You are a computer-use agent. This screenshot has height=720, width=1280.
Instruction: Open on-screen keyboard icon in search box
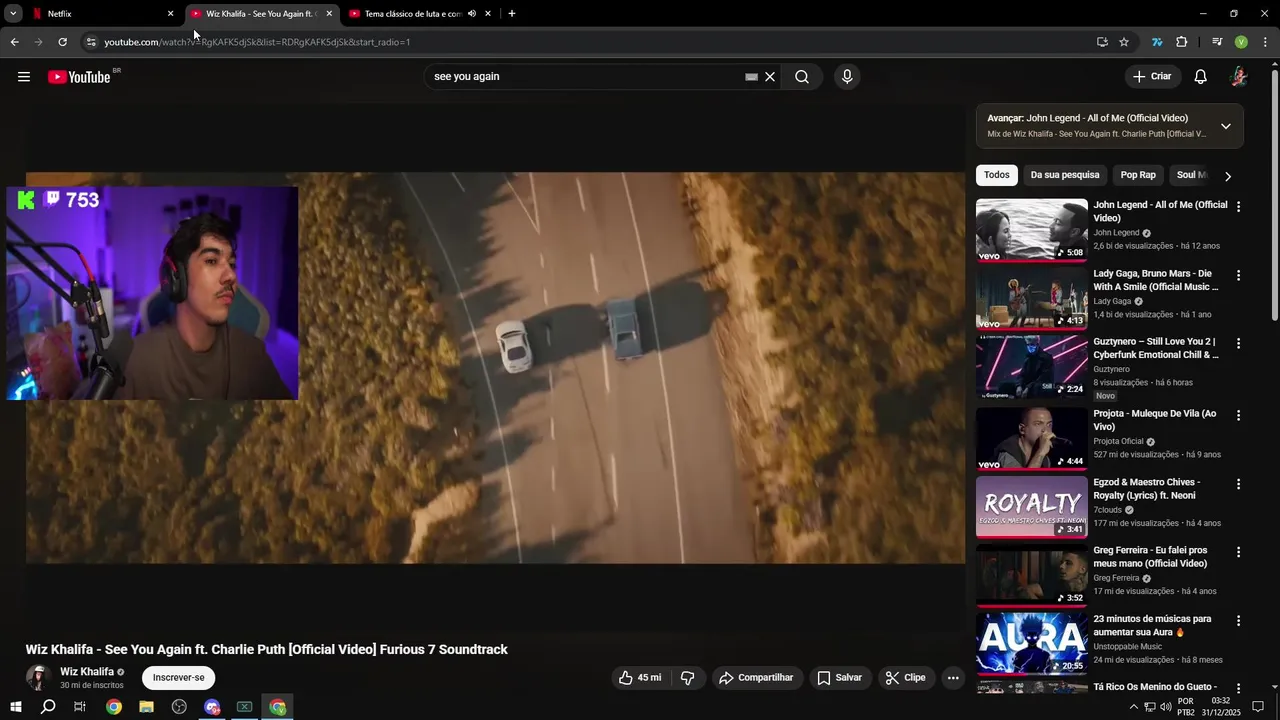pyautogui.click(x=751, y=77)
